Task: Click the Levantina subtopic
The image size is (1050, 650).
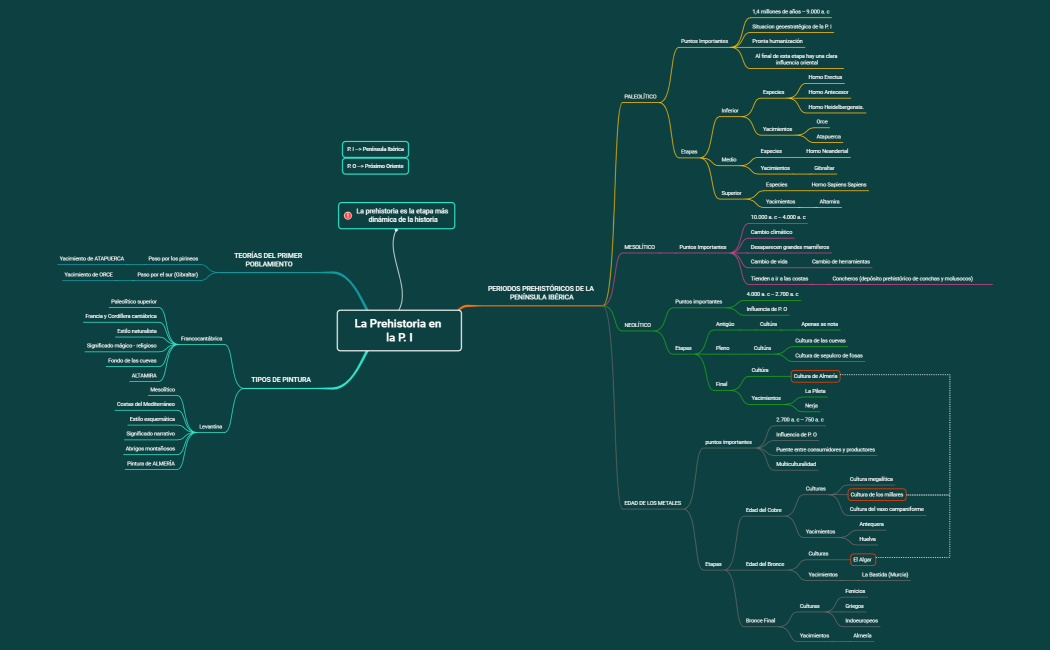Action: click(x=211, y=426)
